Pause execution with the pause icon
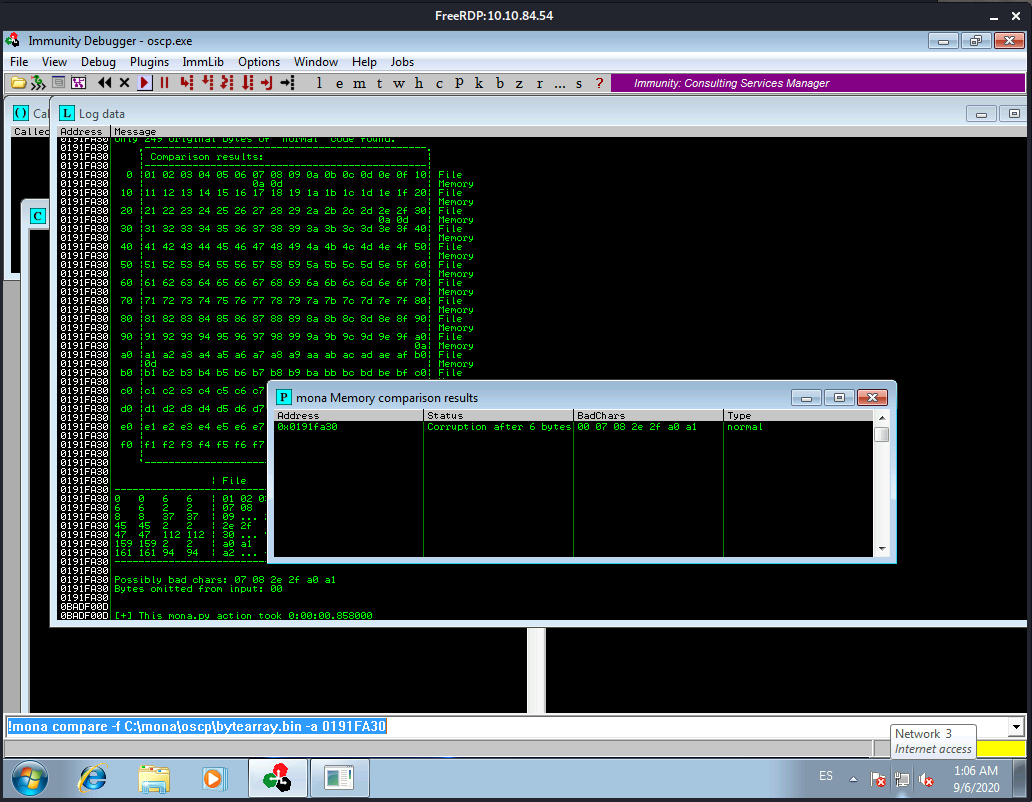Screen dimensions: 1032x802 coord(165,83)
